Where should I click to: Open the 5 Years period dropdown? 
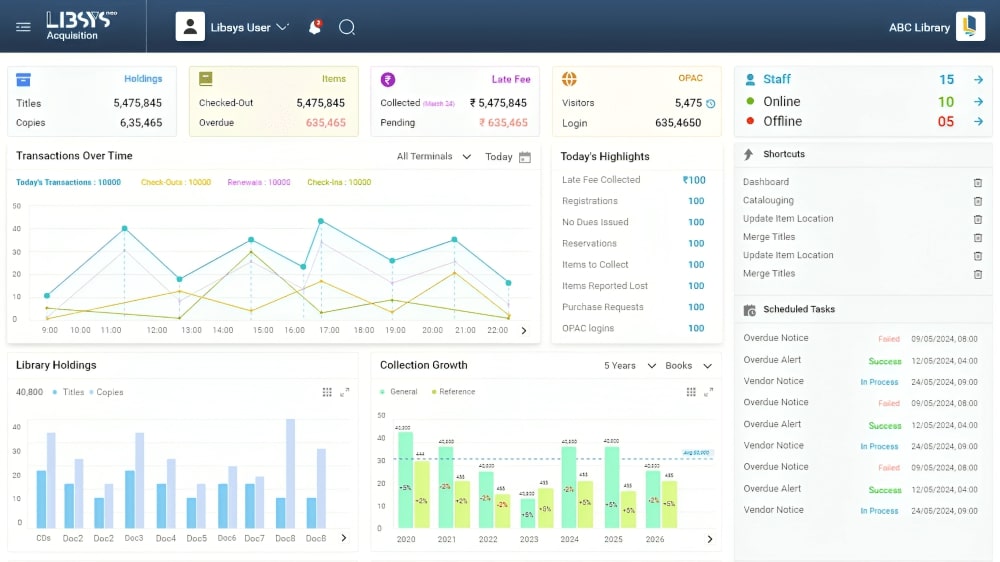[630, 366]
